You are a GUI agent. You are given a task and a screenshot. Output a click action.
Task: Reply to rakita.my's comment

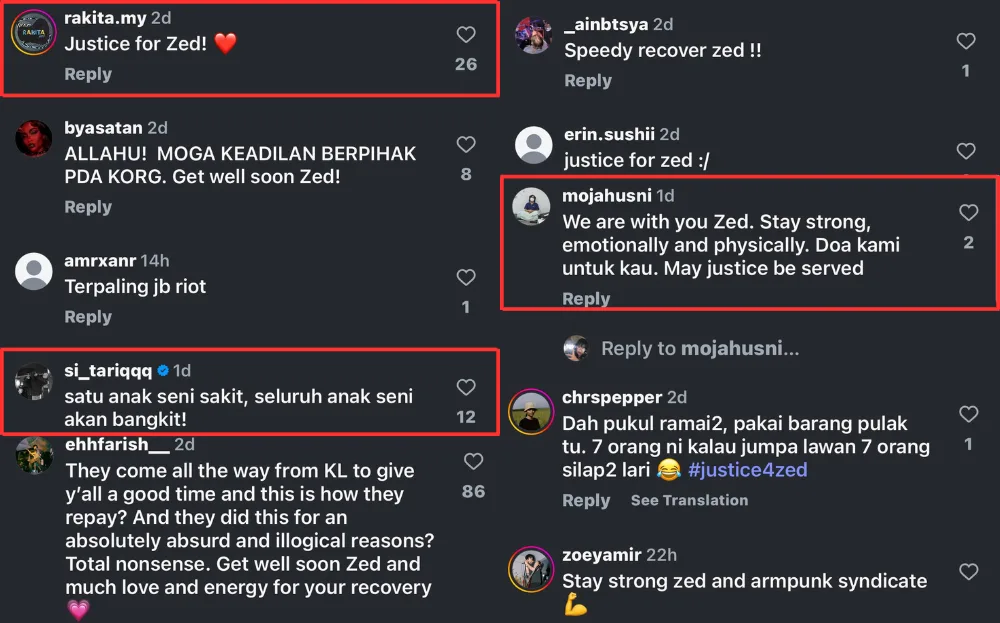[x=88, y=74]
